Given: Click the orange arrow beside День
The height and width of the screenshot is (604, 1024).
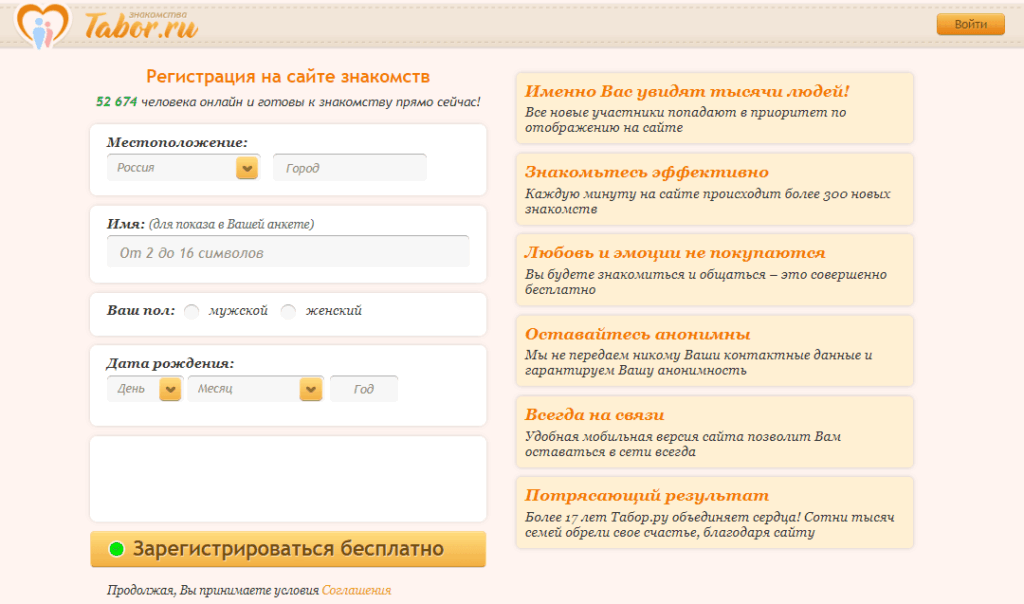Looking at the screenshot, I should tap(170, 389).
